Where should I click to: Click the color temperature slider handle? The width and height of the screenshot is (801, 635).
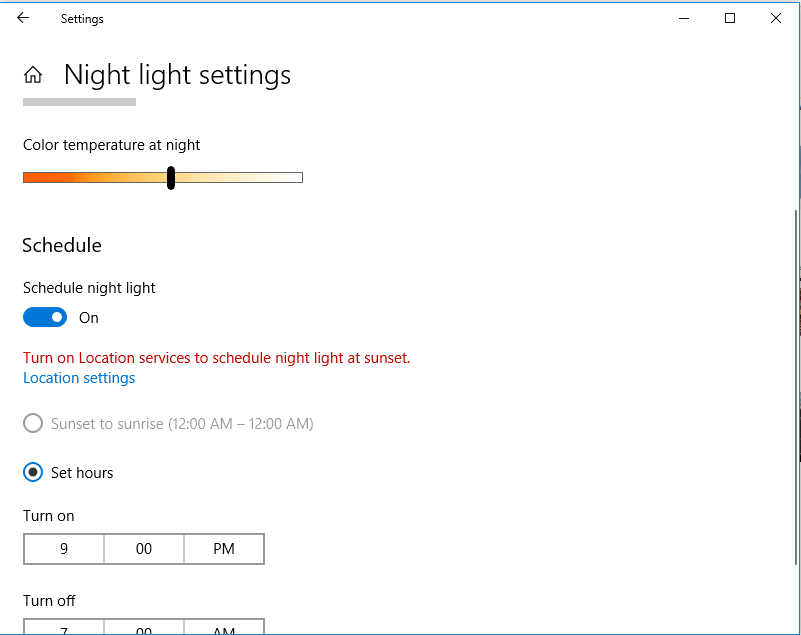pos(171,178)
